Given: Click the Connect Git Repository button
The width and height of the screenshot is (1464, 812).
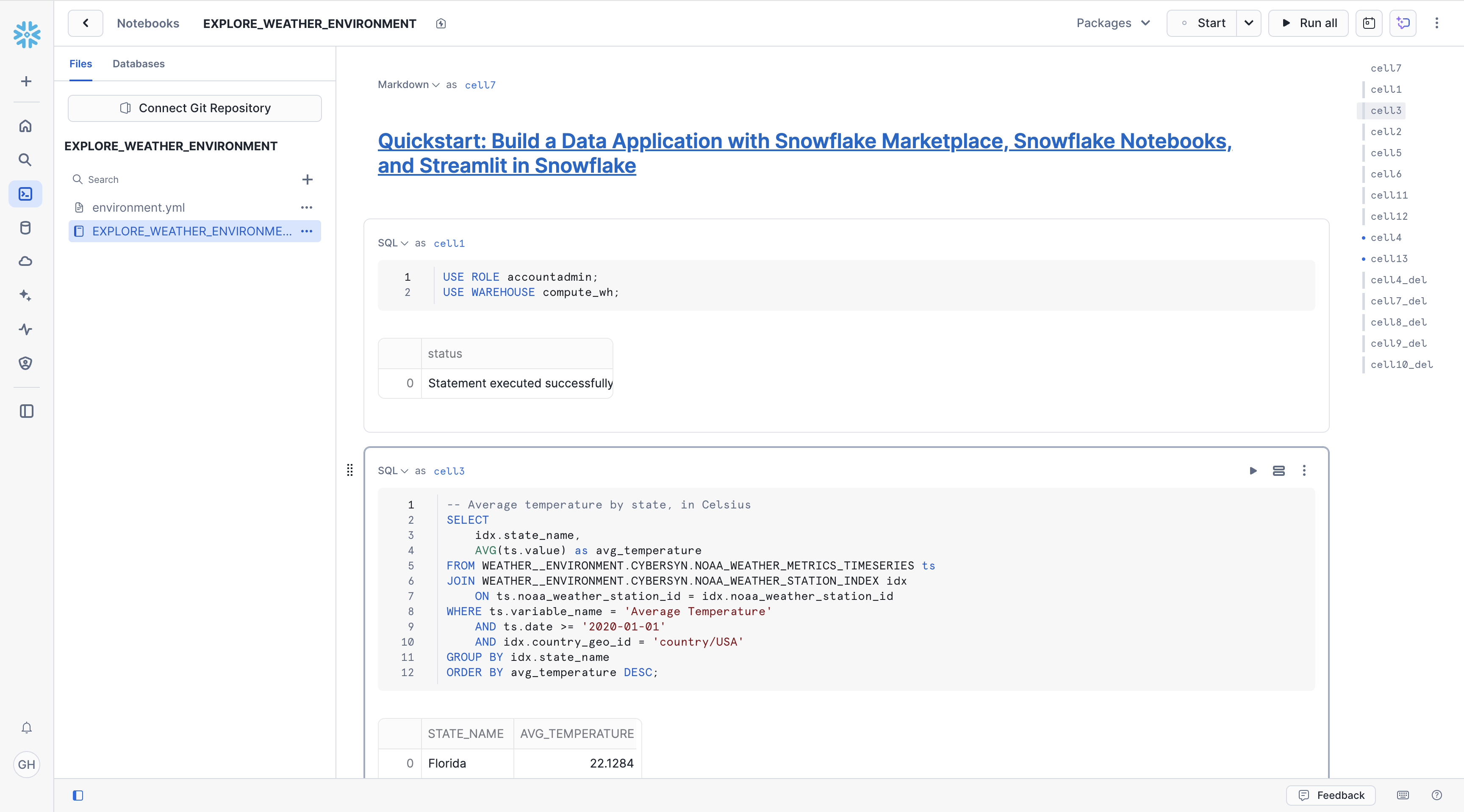Looking at the screenshot, I should click(x=194, y=108).
